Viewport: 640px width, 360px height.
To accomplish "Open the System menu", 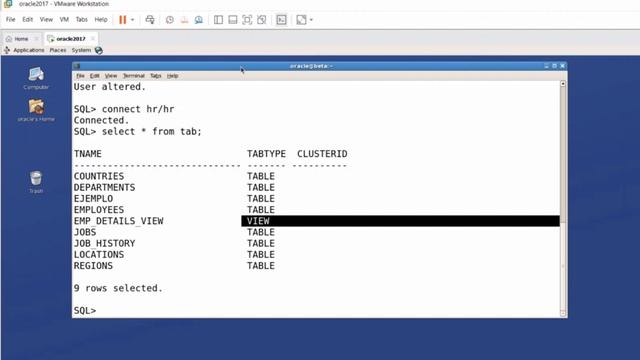I will click(81, 50).
